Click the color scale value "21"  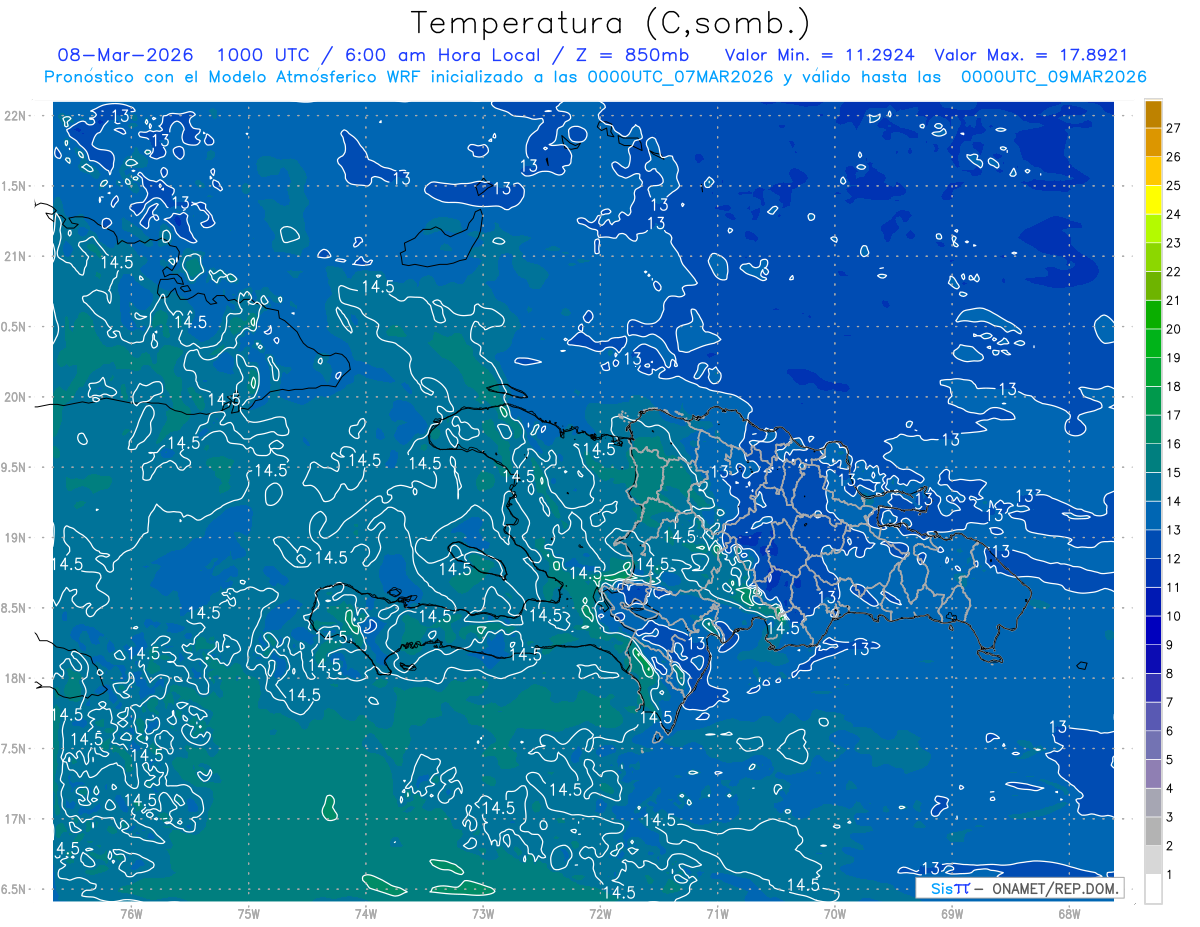1173,300
